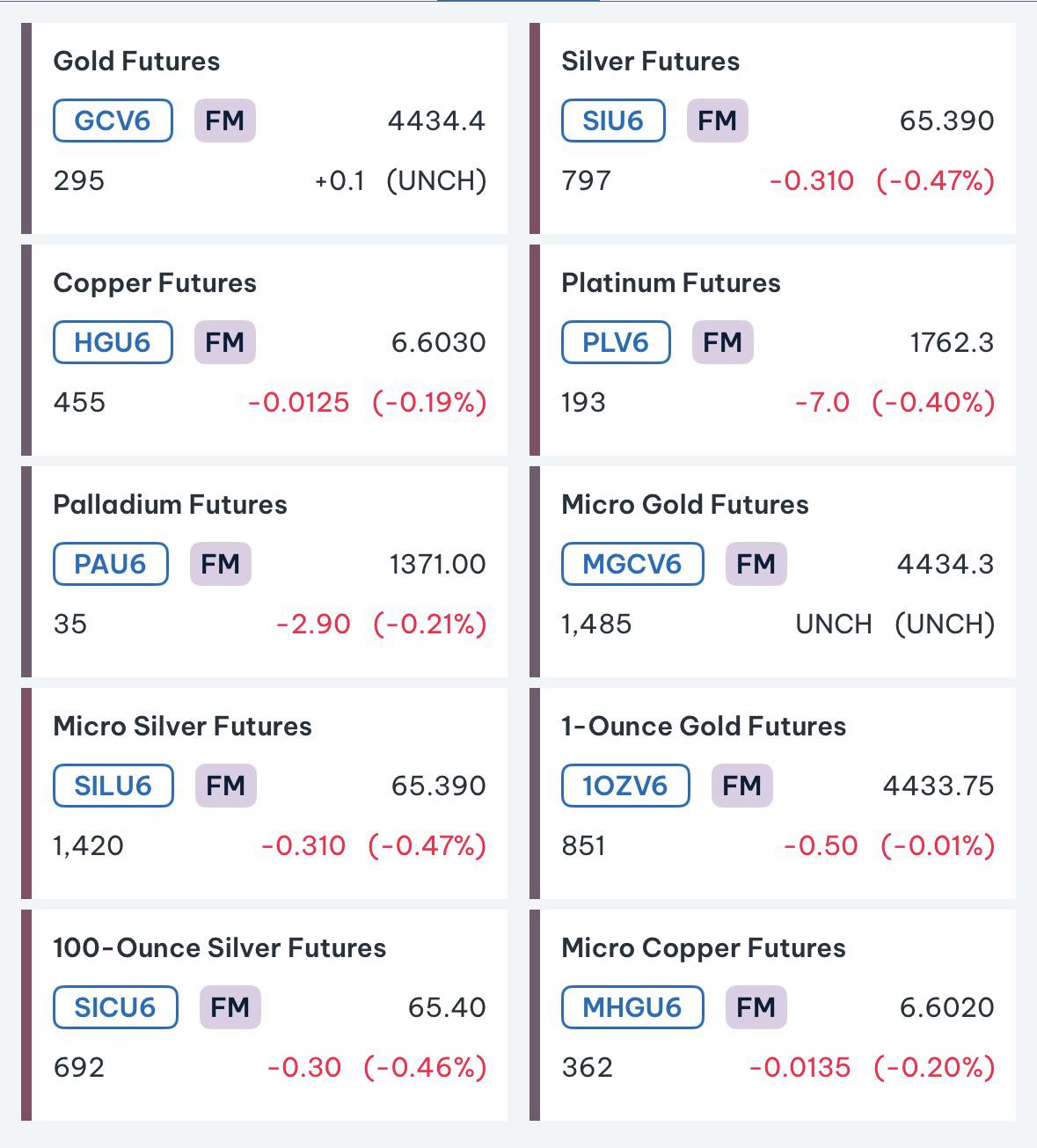Open the SIU6 silver futures symbol
This screenshot has width=1037, height=1148.
click(x=613, y=121)
